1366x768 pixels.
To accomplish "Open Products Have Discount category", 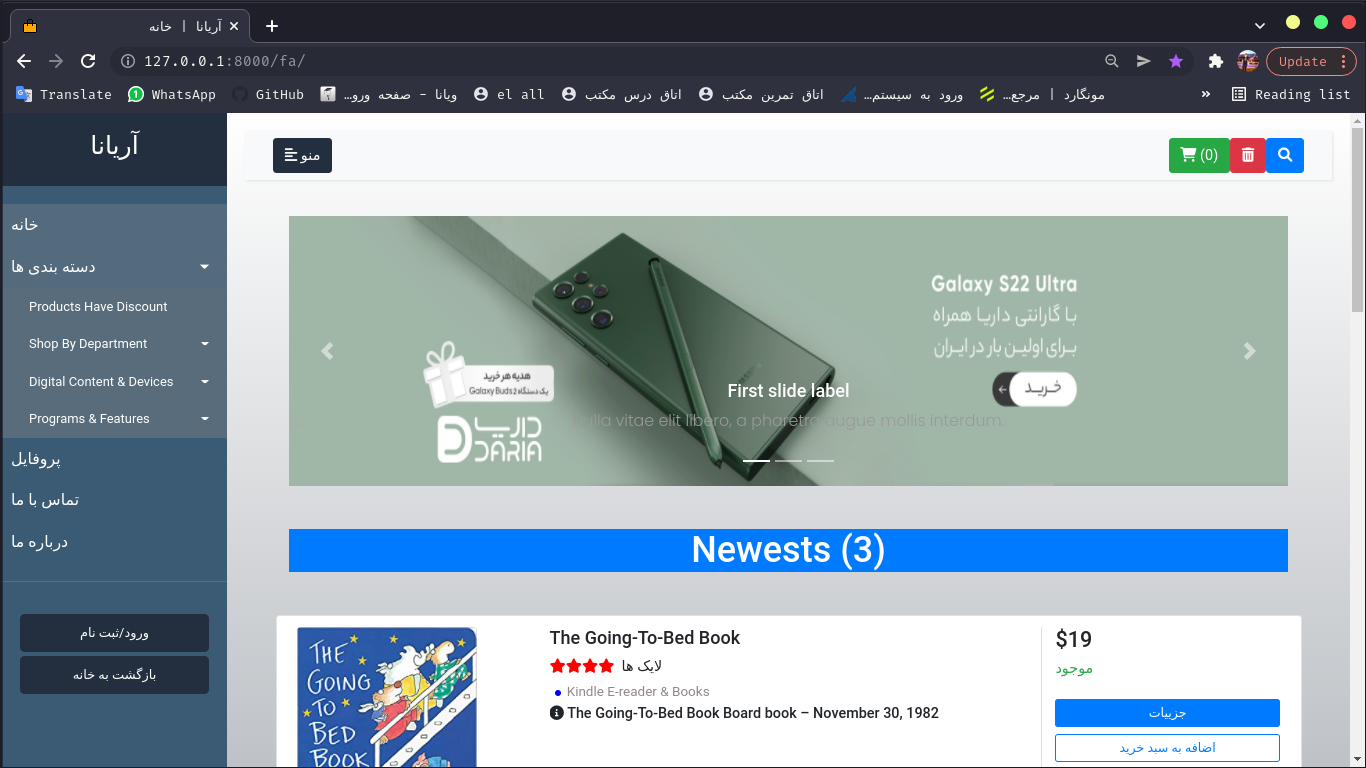I will coord(98,307).
